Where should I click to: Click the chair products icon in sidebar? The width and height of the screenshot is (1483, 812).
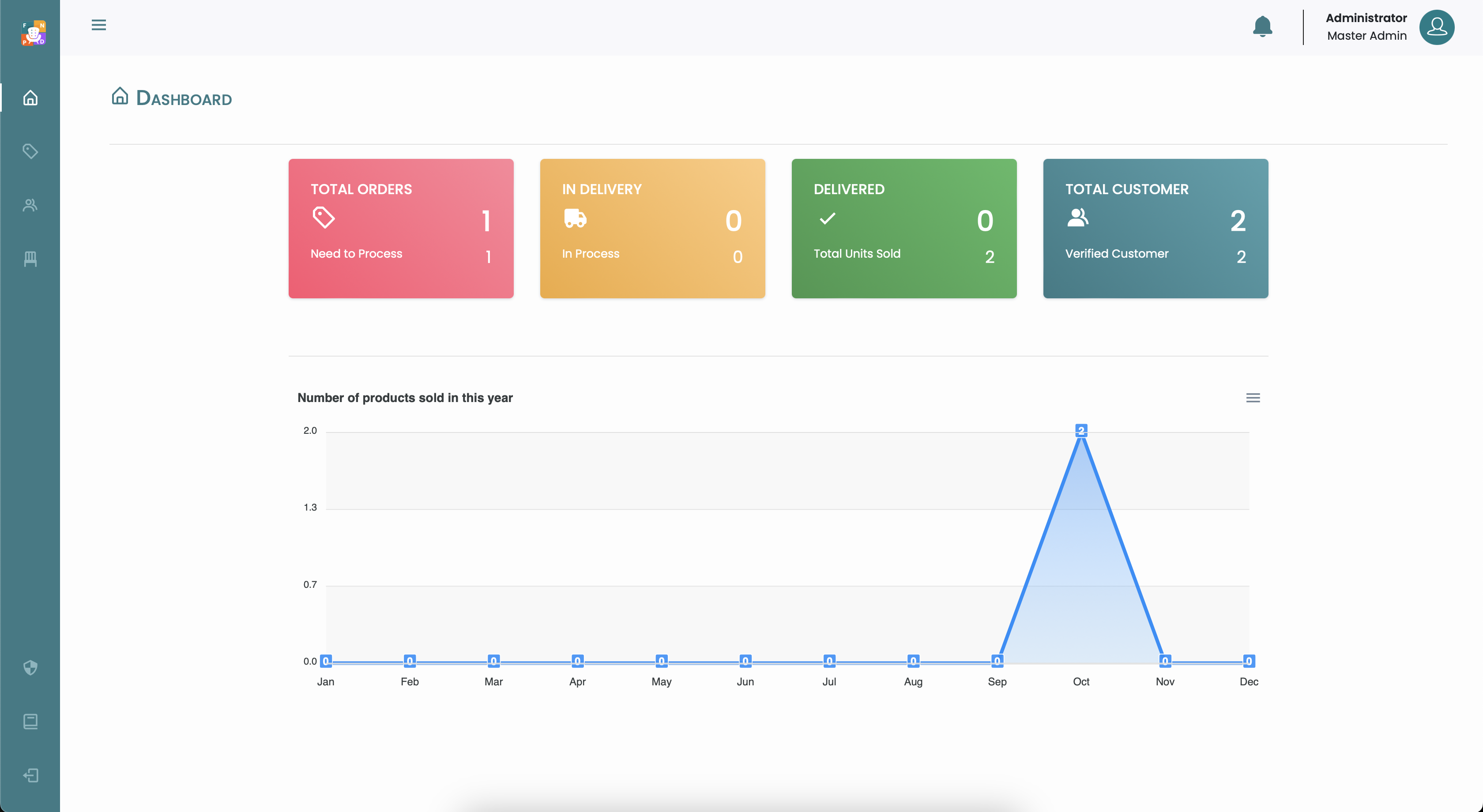click(30, 259)
